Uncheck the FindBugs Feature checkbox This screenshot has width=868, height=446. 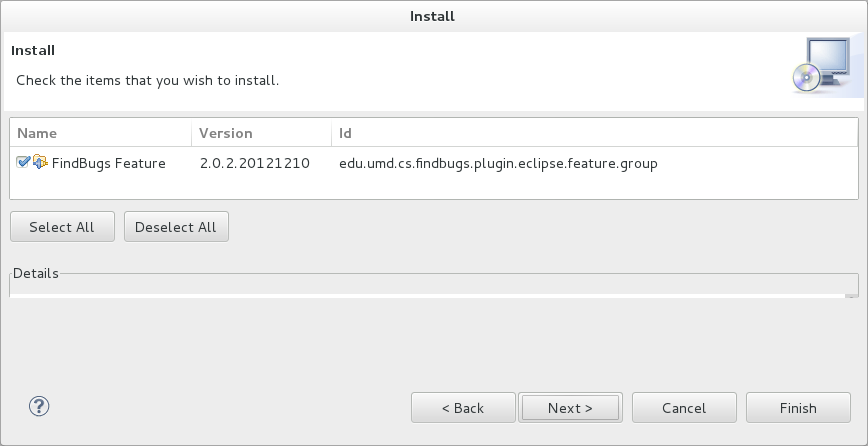(24, 162)
